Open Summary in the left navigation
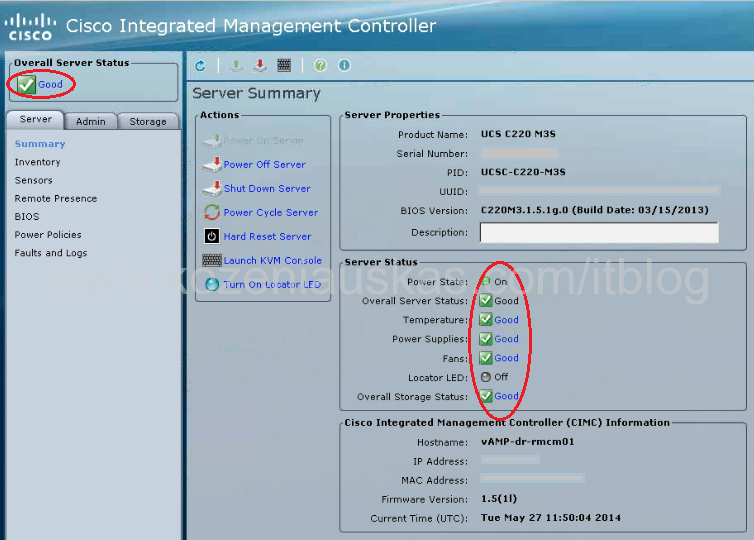Viewport: 754px width, 540px height. pos(40,144)
